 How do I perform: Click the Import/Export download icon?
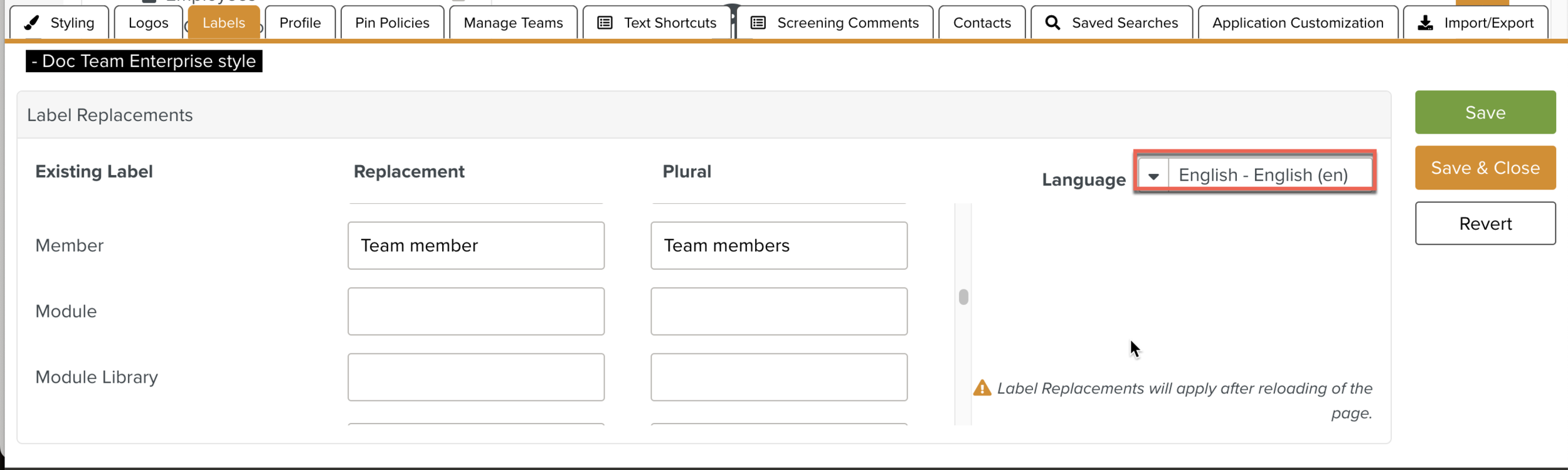tap(1426, 23)
